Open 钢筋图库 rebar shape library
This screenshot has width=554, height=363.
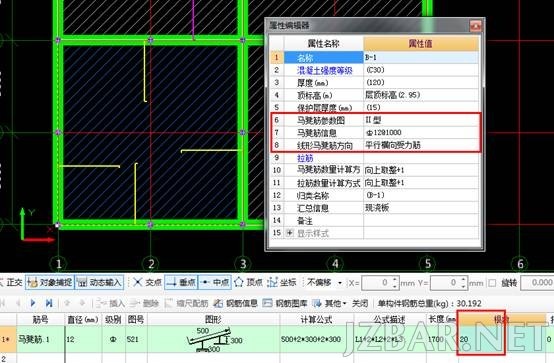(x=285, y=303)
